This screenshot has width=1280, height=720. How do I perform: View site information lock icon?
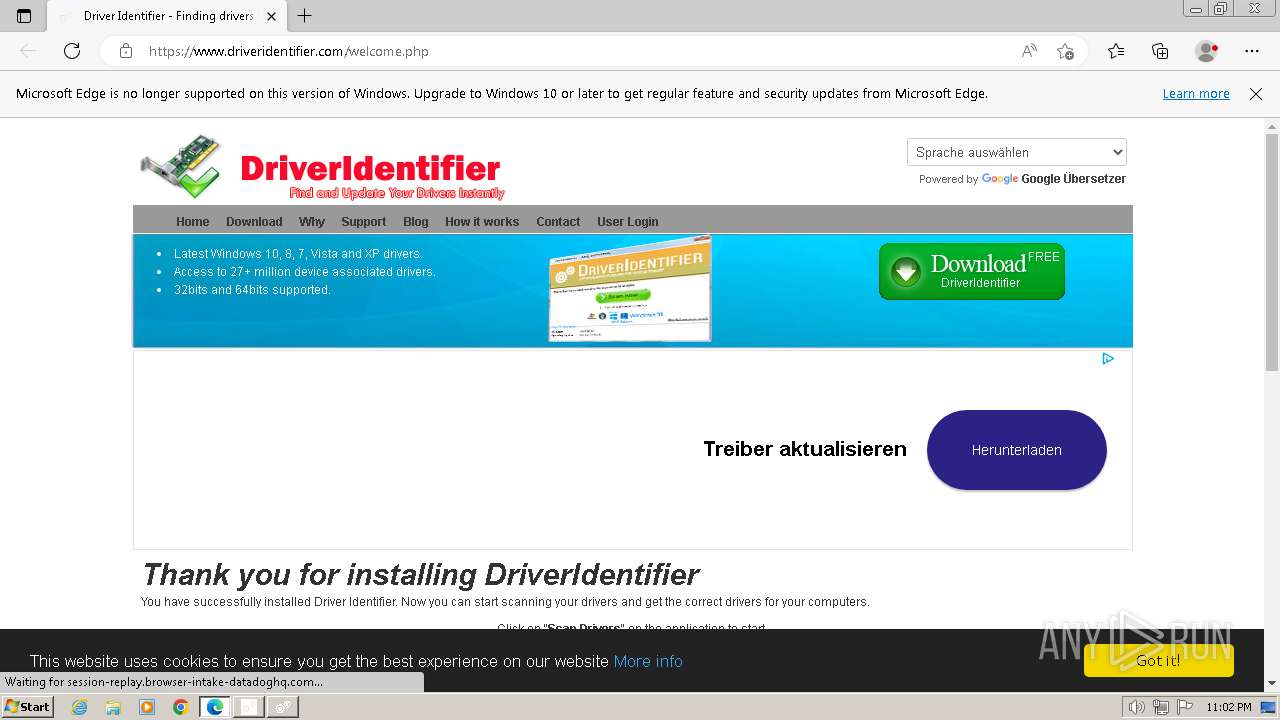126,51
